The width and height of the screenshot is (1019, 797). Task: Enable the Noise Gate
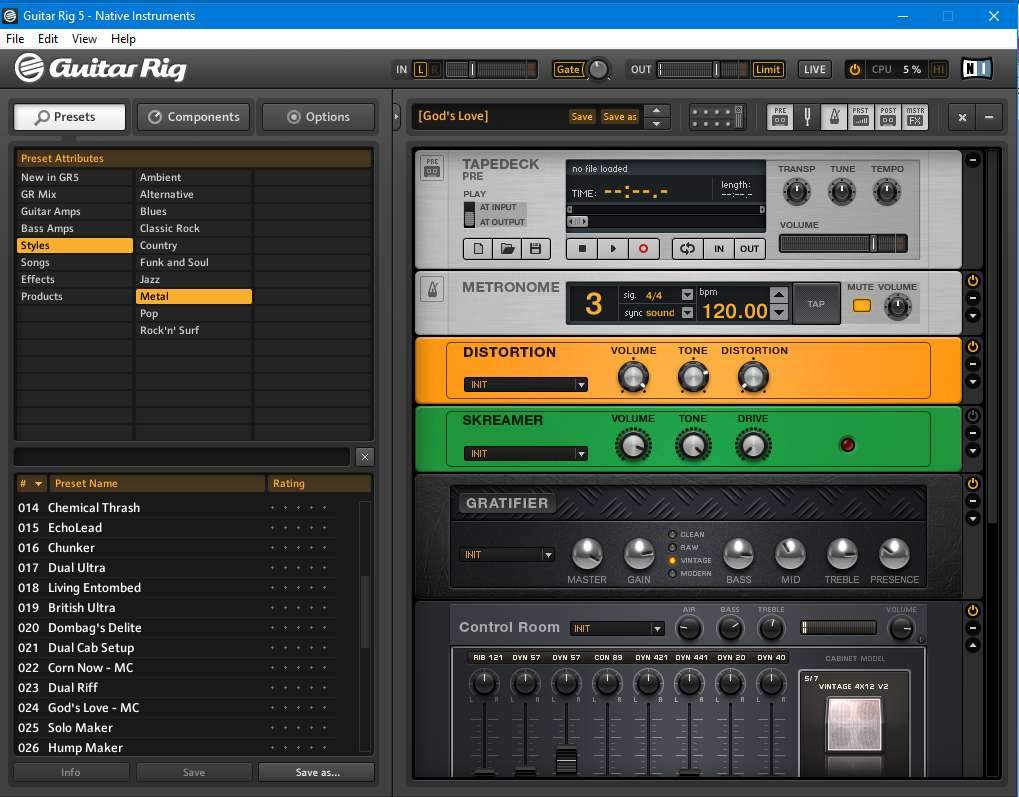[568, 69]
